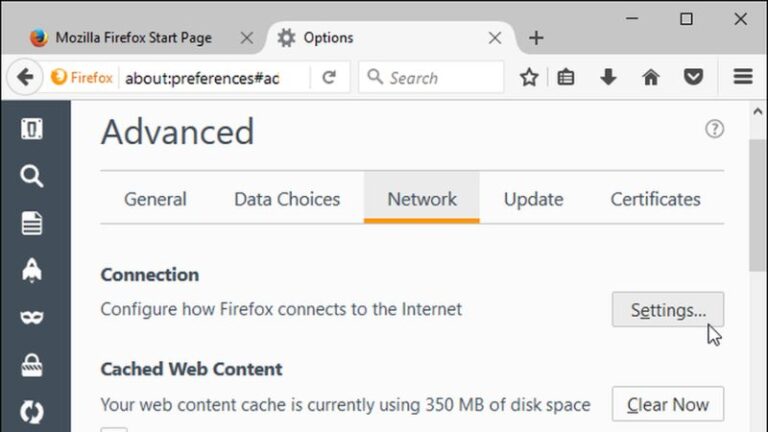Viewport: 768px width, 432px height.
Task: Click the Clear Now button
Action: click(x=668, y=405)
